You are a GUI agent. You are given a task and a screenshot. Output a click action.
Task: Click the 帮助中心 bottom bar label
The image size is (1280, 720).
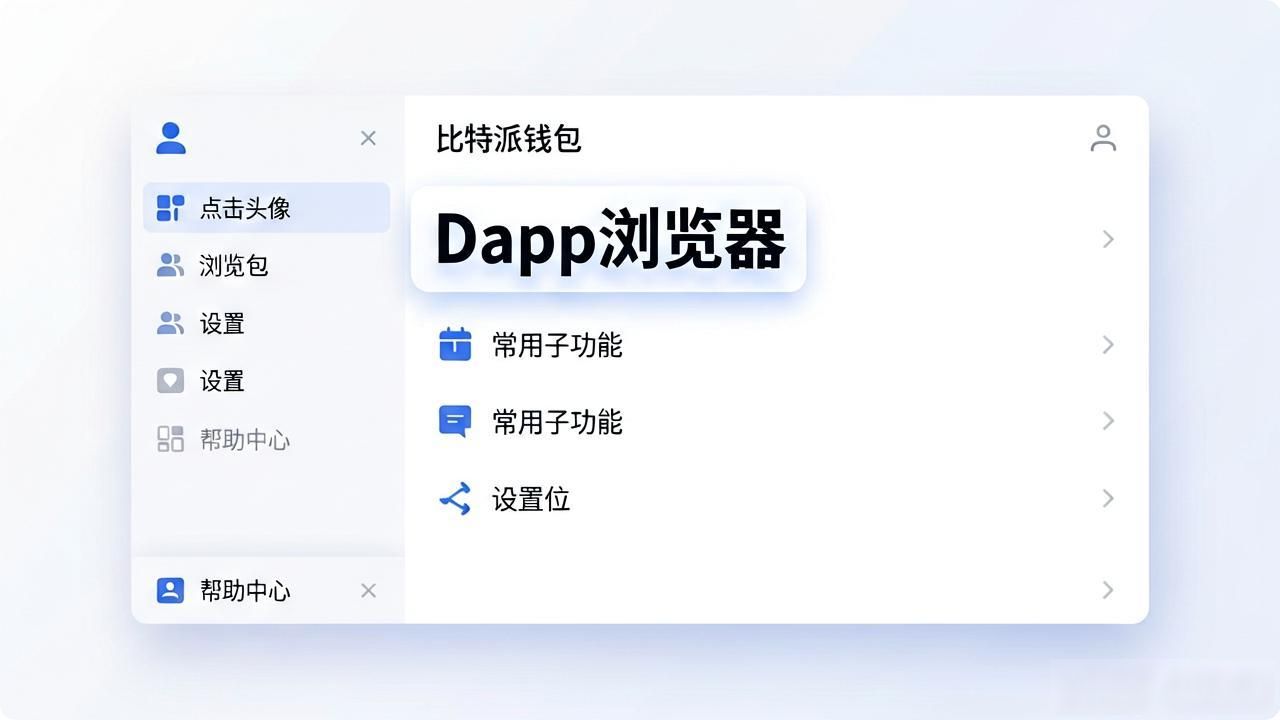[245, 591]
